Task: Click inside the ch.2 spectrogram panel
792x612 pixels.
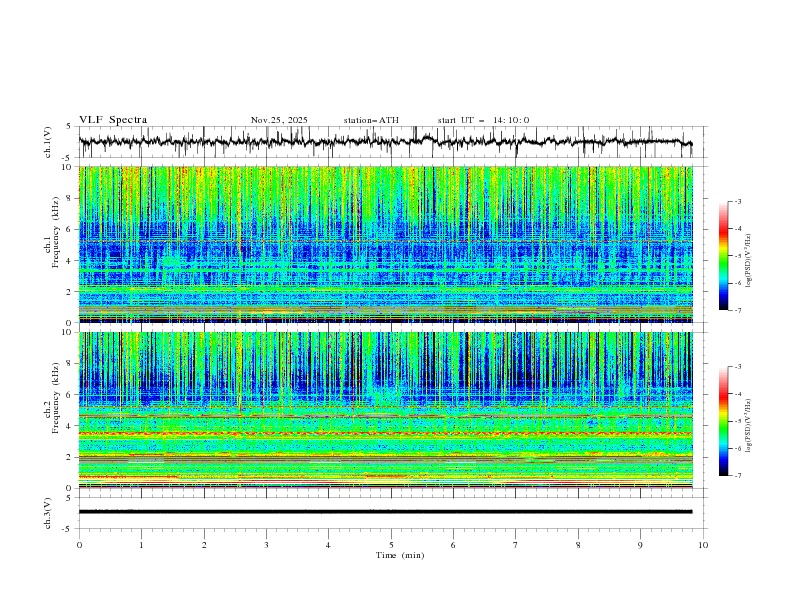Action: (385, 410)
